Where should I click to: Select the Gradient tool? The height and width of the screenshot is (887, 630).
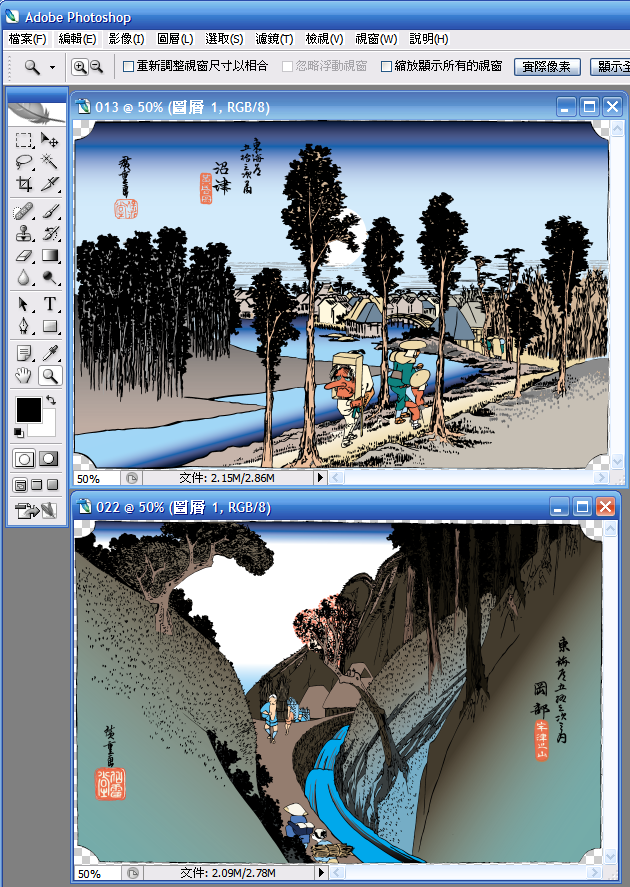click(50, 255)
